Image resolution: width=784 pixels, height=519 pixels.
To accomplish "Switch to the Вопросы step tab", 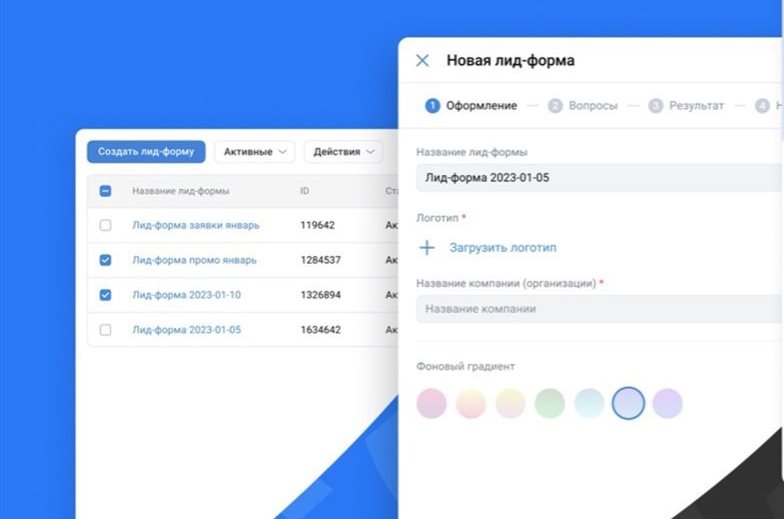I will pos(592,106).
